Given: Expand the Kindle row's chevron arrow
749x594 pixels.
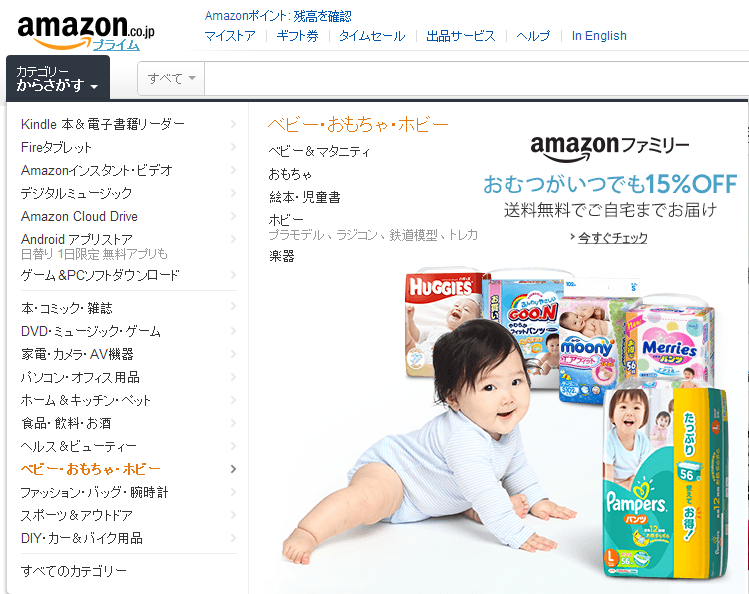Looking at the screenshot, I should coord(233,124).
